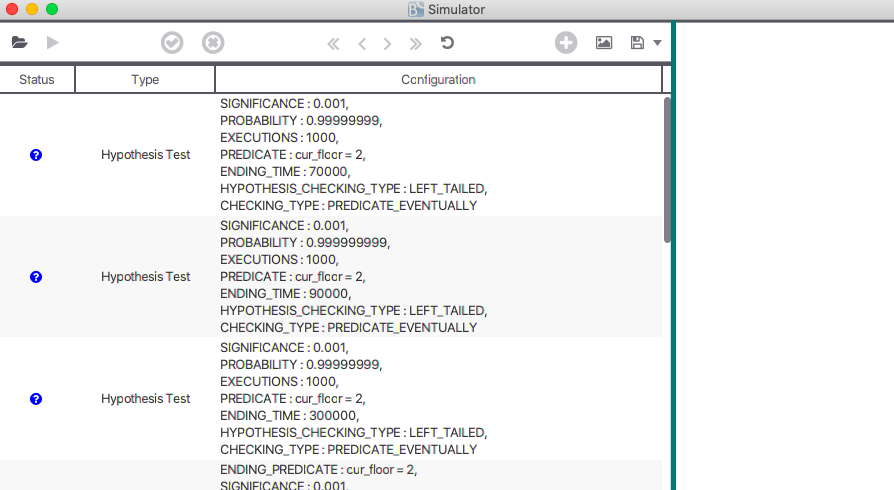Click the cancel X circle icon
The width and height of the screenshot is (894, 490).
pos(213,43)
